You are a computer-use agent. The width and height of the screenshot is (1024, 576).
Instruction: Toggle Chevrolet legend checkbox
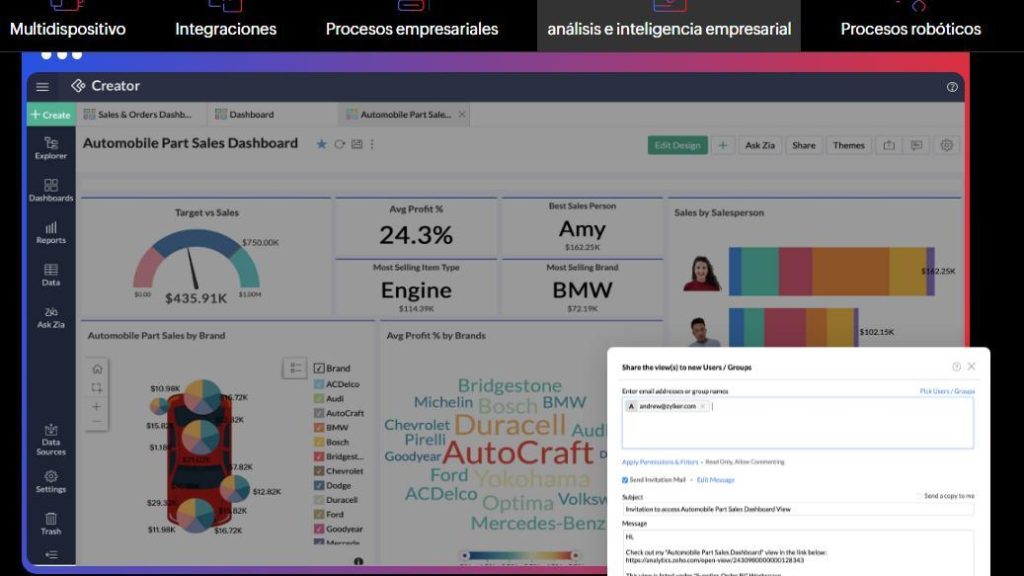point(319,471)
